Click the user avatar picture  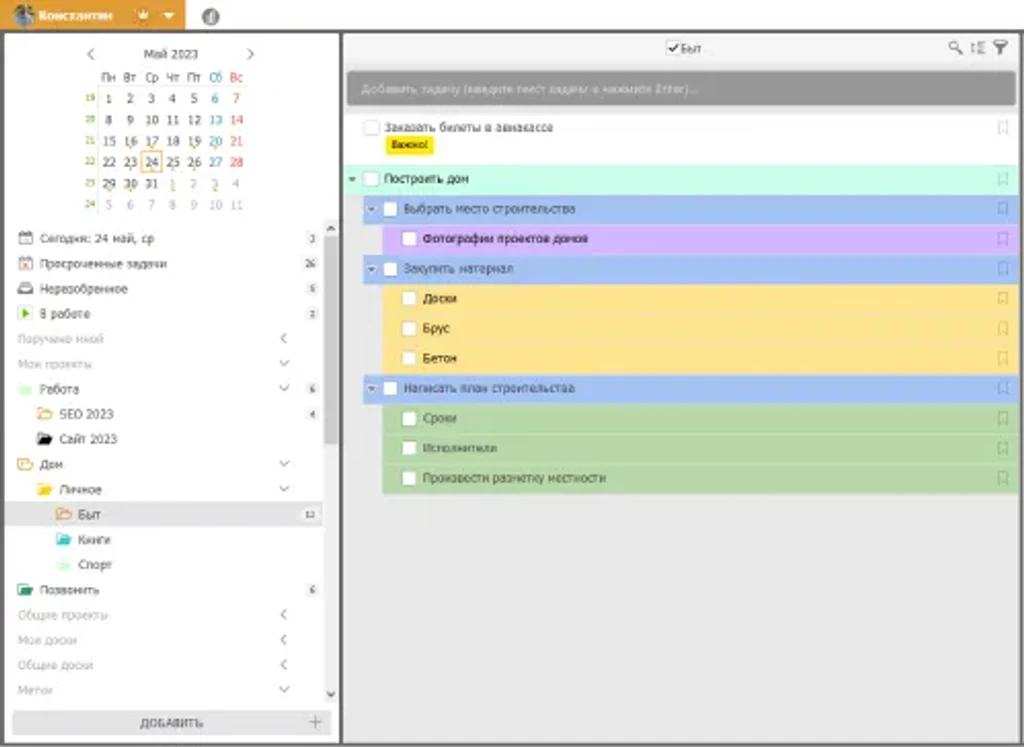pyautogui.click(x=24, y=15)
